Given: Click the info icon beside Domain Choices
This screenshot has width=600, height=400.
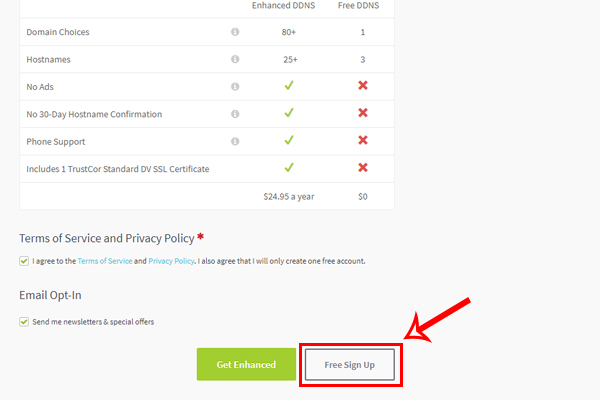Looking at the screenshot, I should (x=235, y=32).
